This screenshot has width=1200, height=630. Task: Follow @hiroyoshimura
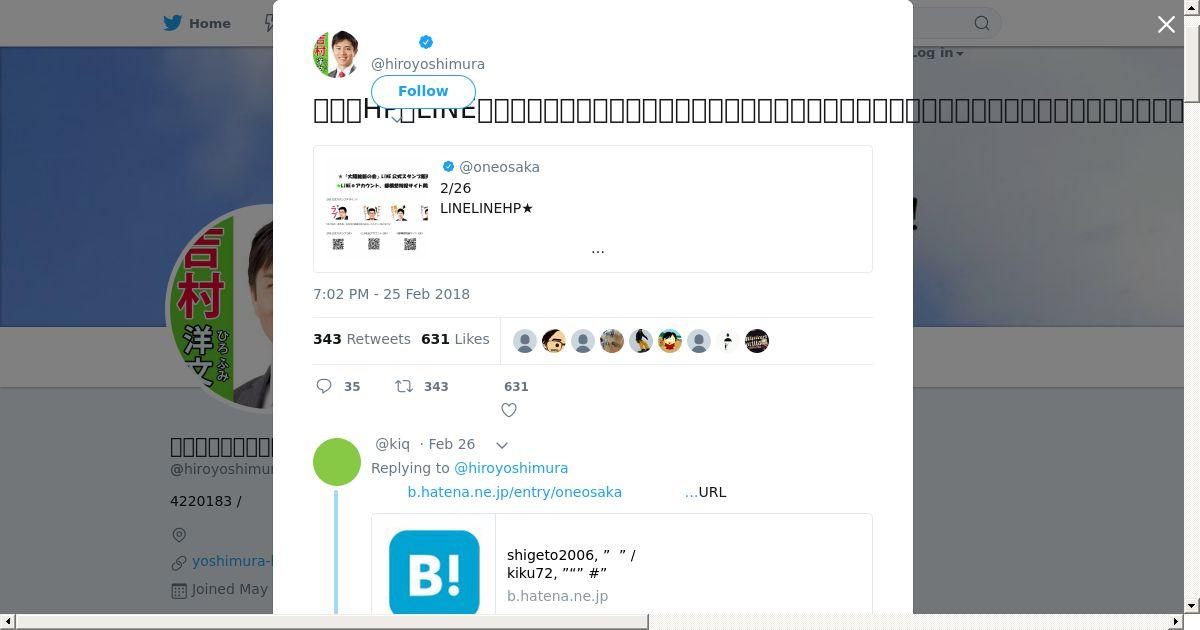pos(423,91)
